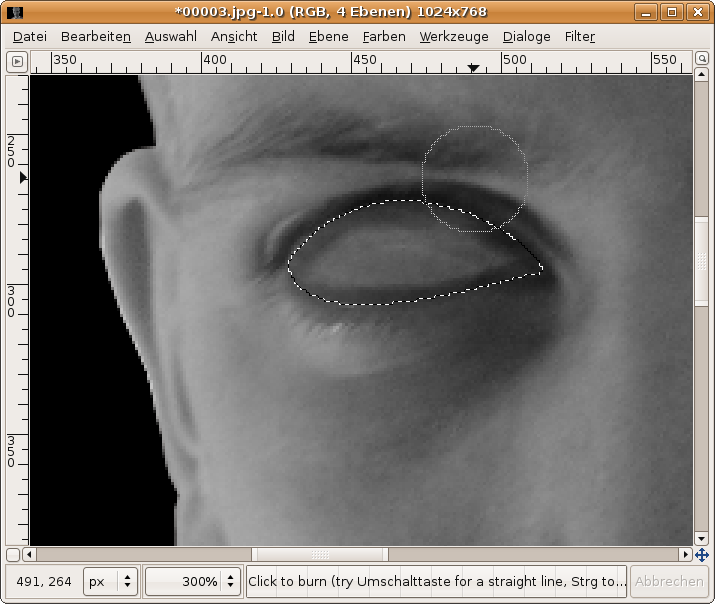Click the horizontal scrollbar thumb
Image resolution: width=715 pixels, height=604 pixels.
(x=320, y=554)
